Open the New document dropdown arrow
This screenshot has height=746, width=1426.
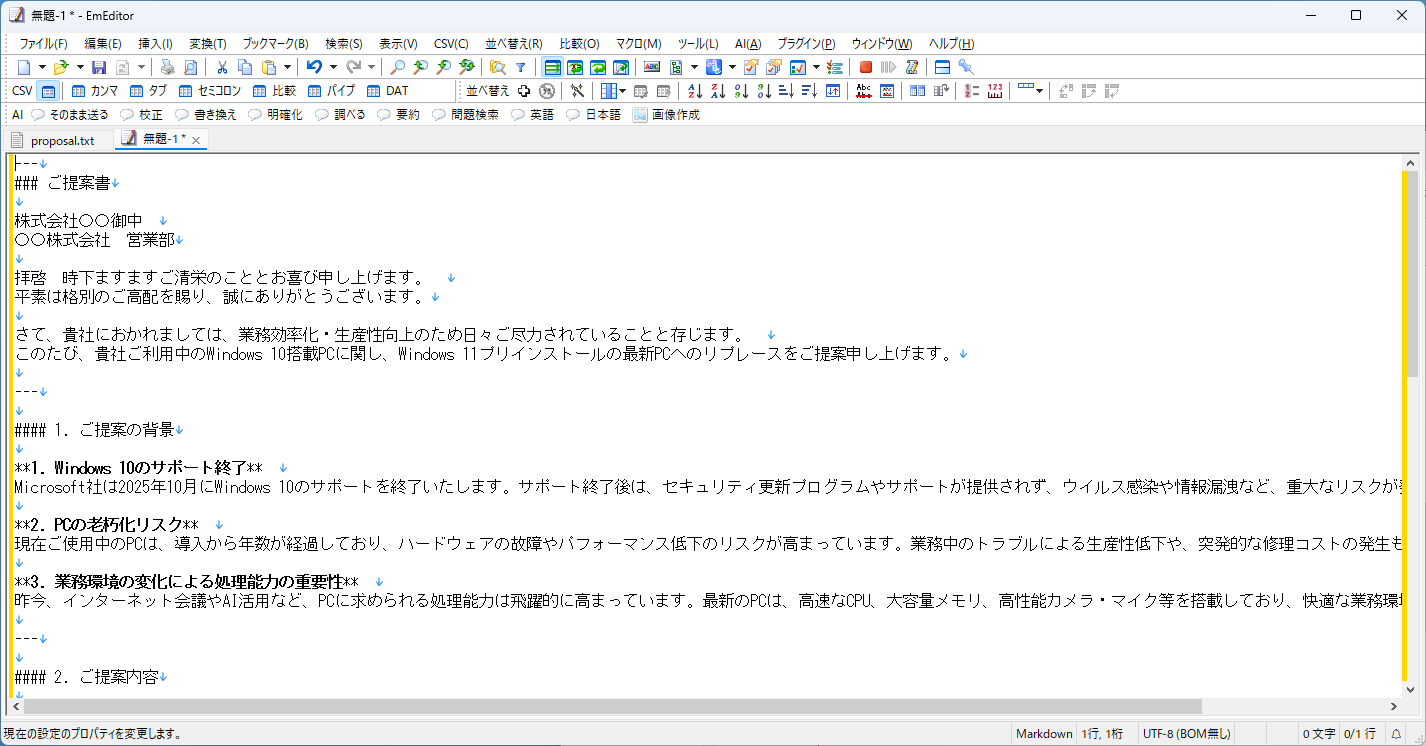tap(41, 66)
